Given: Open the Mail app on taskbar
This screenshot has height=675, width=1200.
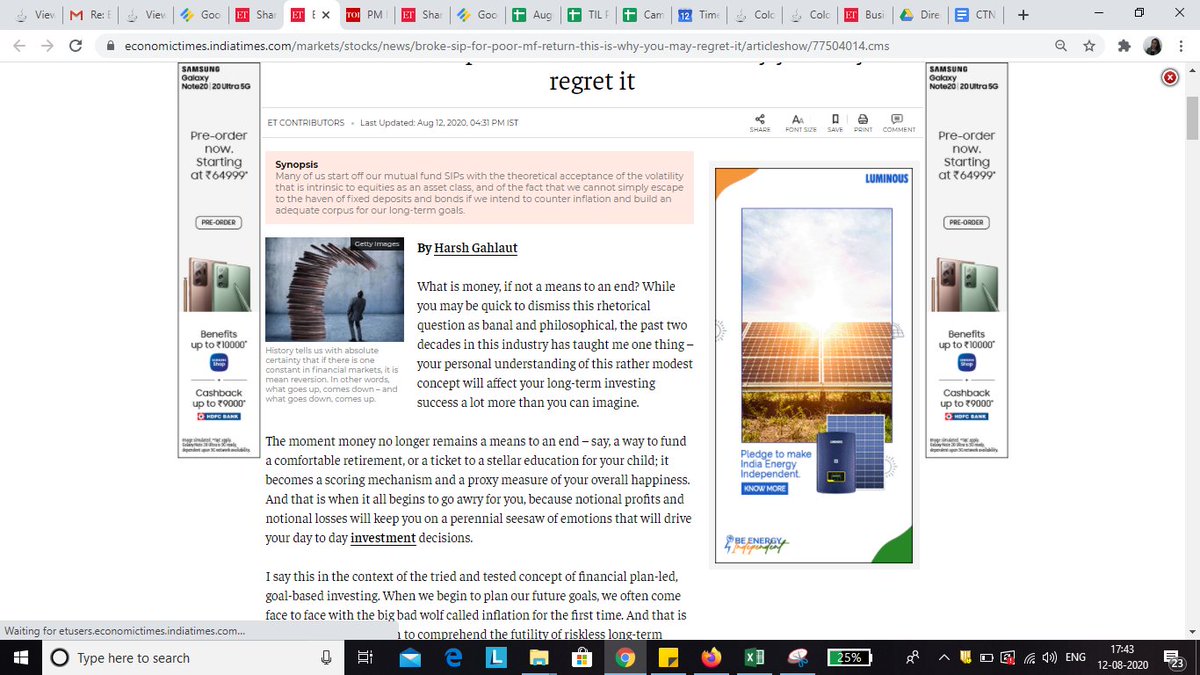Looking at the screenshot, I should (409, 657).
